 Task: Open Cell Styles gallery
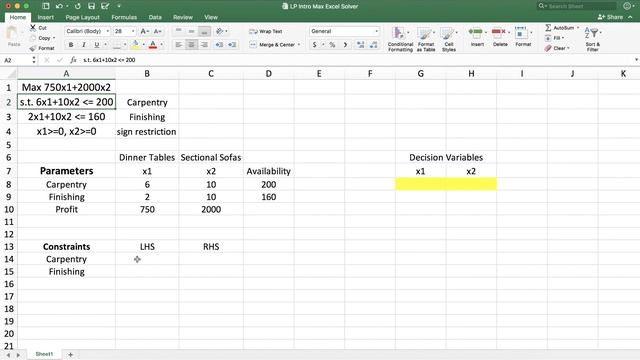tap(449, 39)
